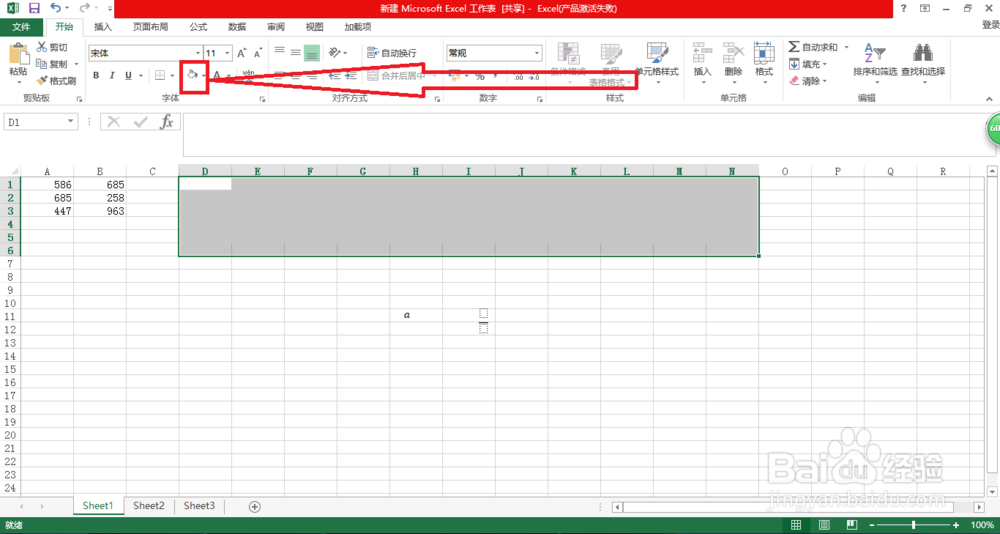Click the Clear (清除) eraser icon

point(794,81)
